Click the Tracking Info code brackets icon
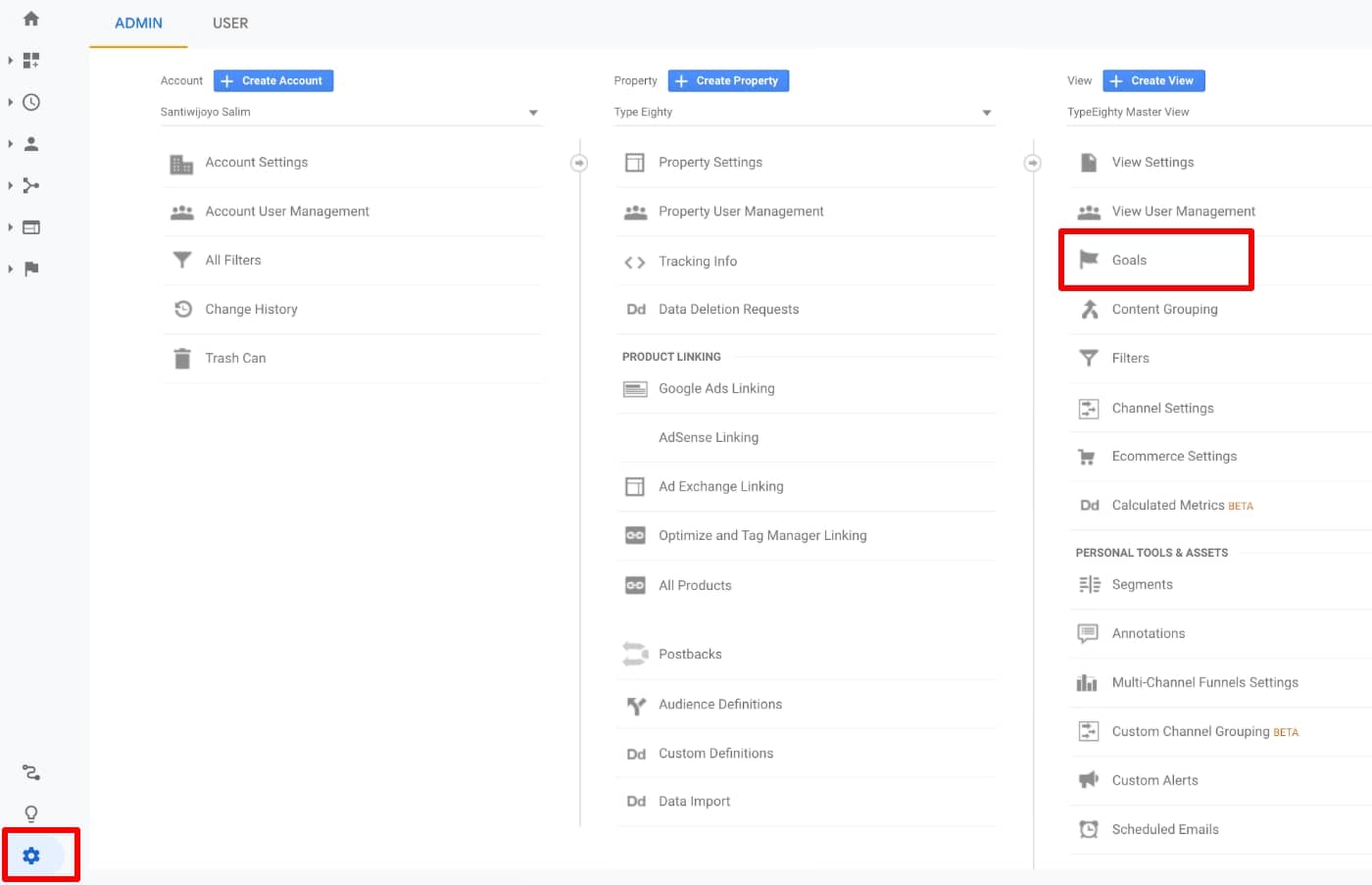Screen dimensions: 1372x885 pos(635,262)
